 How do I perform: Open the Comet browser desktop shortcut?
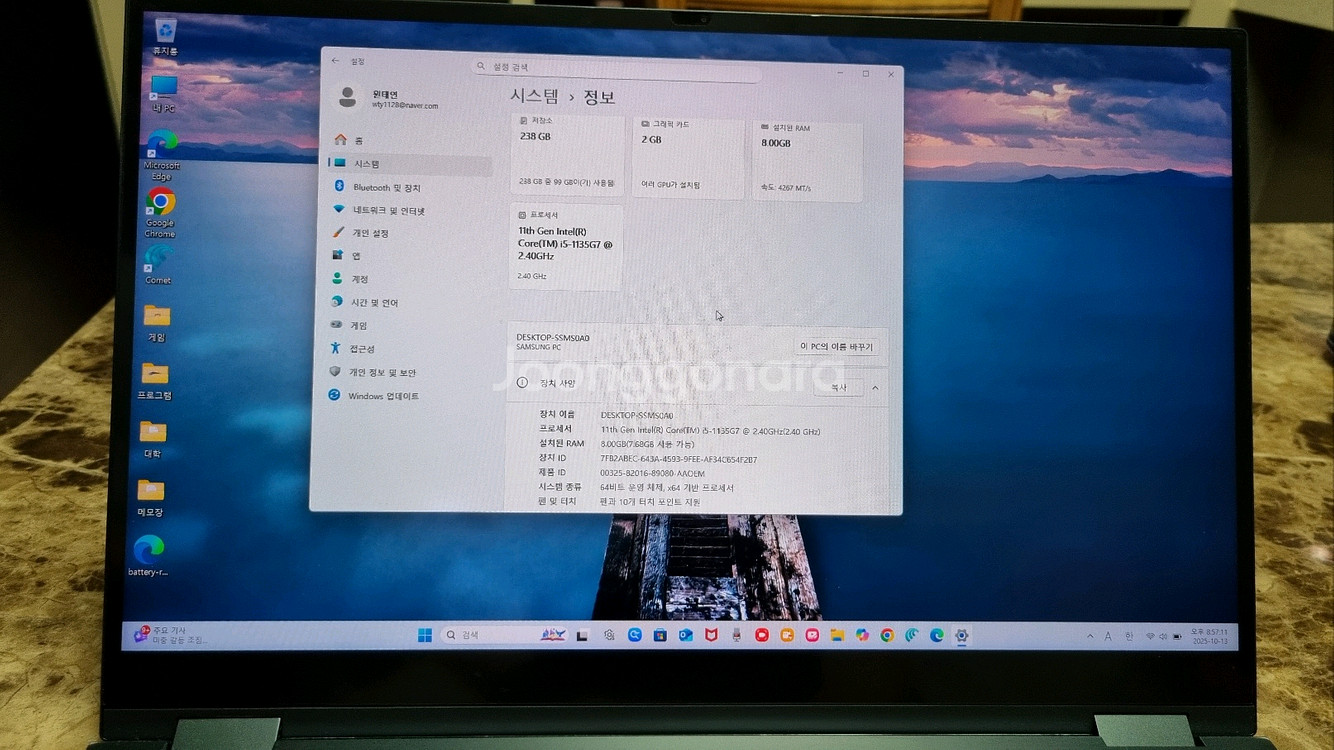coord(157,258)
